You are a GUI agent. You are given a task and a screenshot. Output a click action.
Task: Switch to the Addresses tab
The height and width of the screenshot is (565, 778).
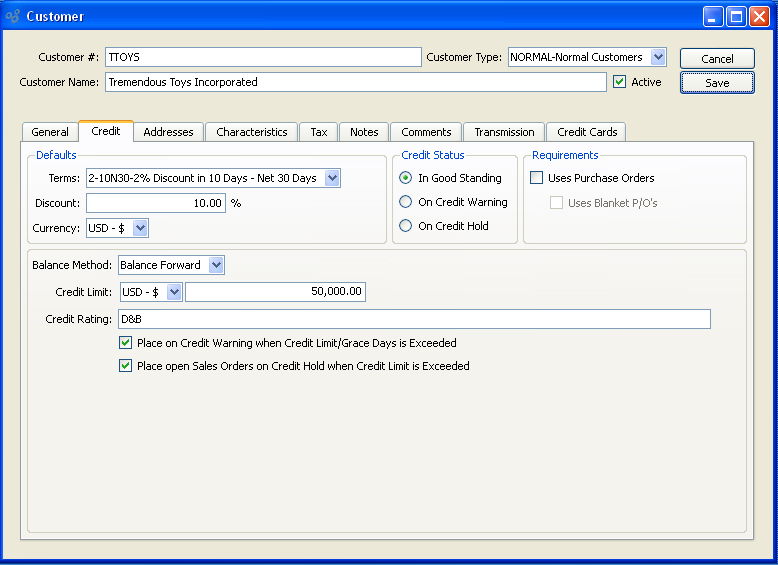click(168, 132)
